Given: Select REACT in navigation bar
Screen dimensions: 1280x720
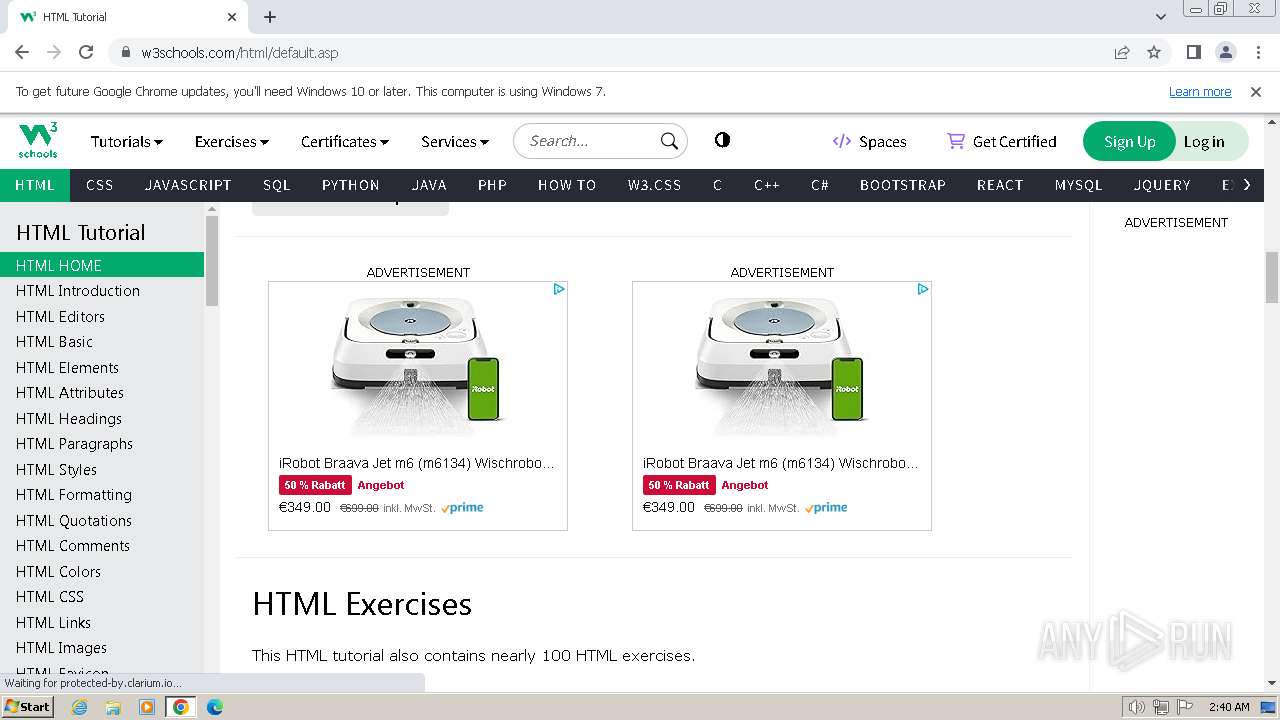Looking at the screenshot, I should point(1000,185).
